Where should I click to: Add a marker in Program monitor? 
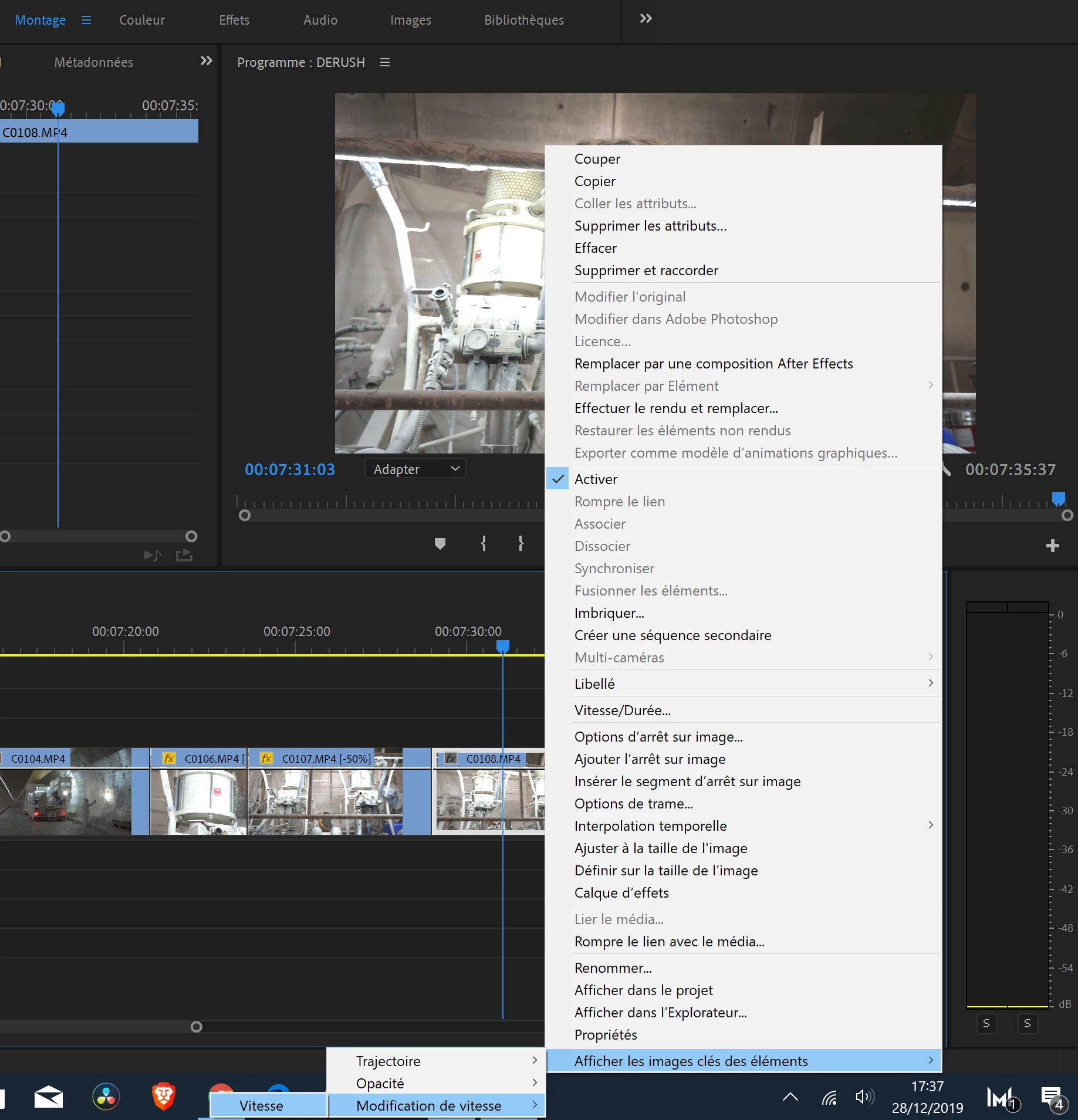(x=440, y=543)
